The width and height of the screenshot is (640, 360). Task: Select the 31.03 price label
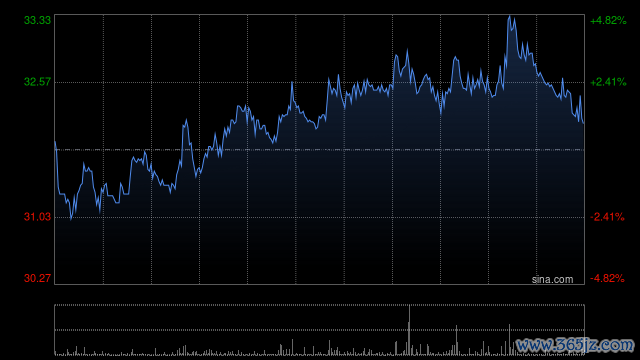pyautogui.click(x=37, y=217)
